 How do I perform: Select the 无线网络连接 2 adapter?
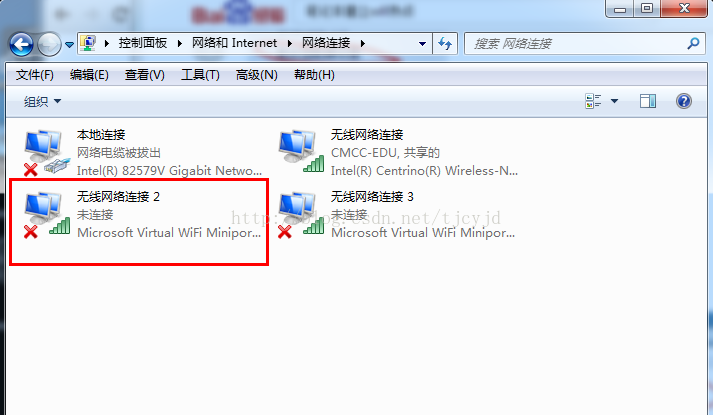pyautogui.click(x=142, y=215)
